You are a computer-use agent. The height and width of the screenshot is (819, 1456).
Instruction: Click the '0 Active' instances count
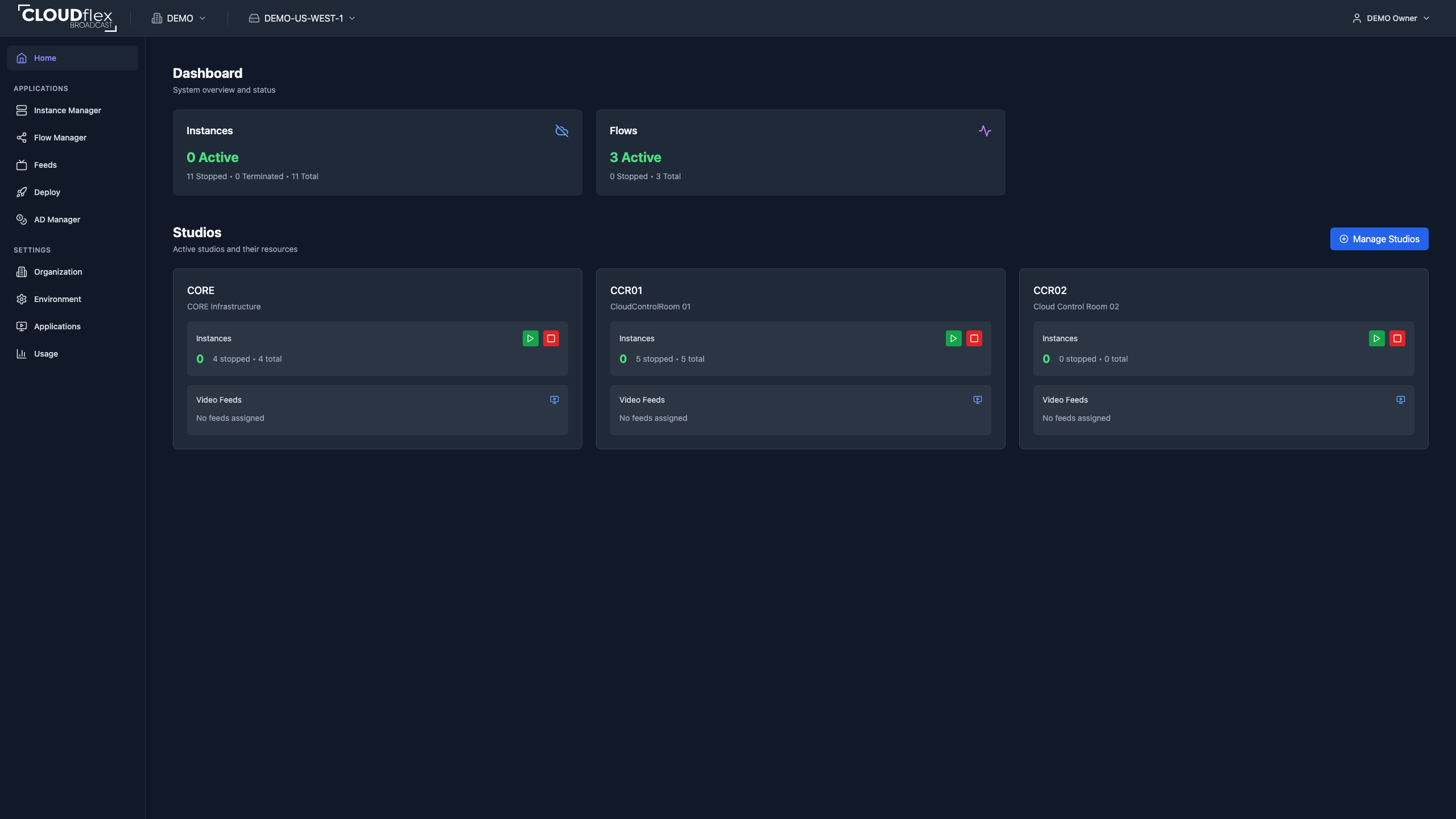(213, 158)
